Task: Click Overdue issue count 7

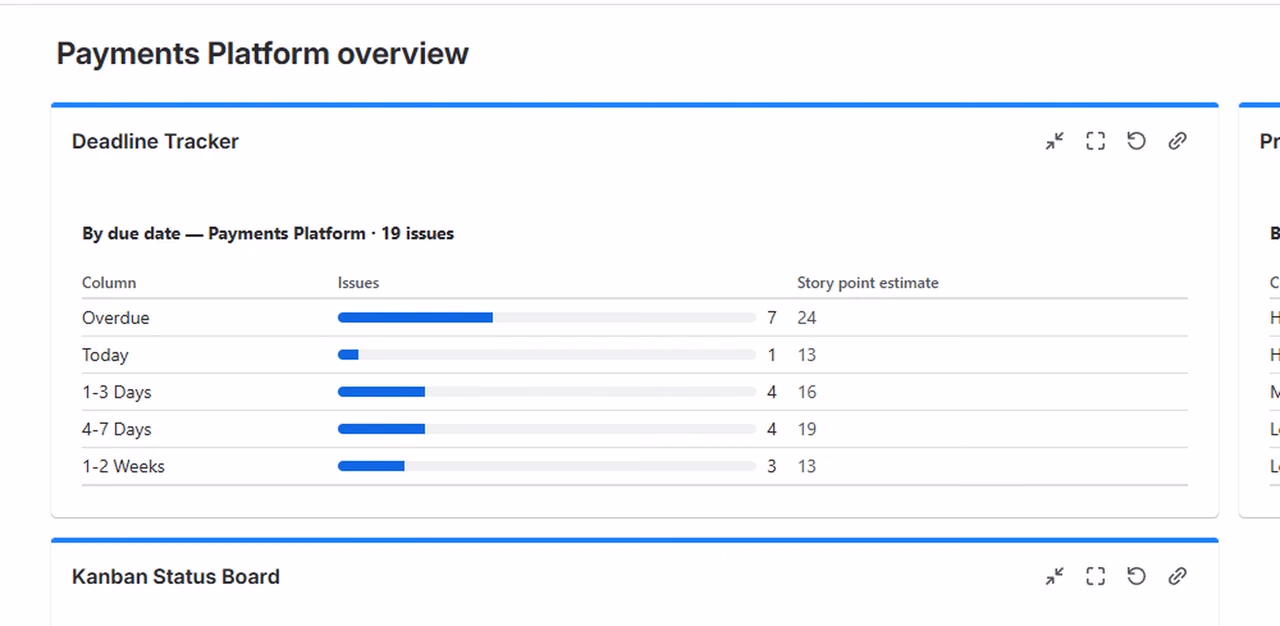Action: pos(772,318)
